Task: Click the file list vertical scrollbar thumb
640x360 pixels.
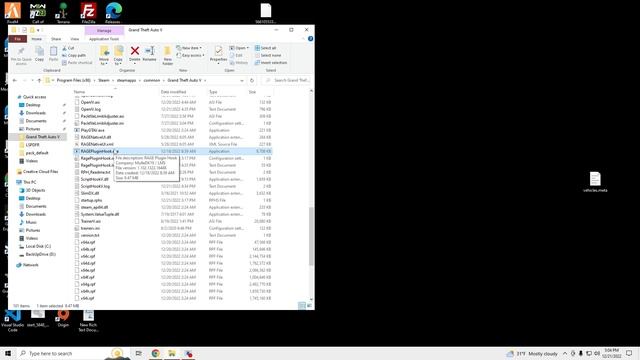Action: pos(311,236)
